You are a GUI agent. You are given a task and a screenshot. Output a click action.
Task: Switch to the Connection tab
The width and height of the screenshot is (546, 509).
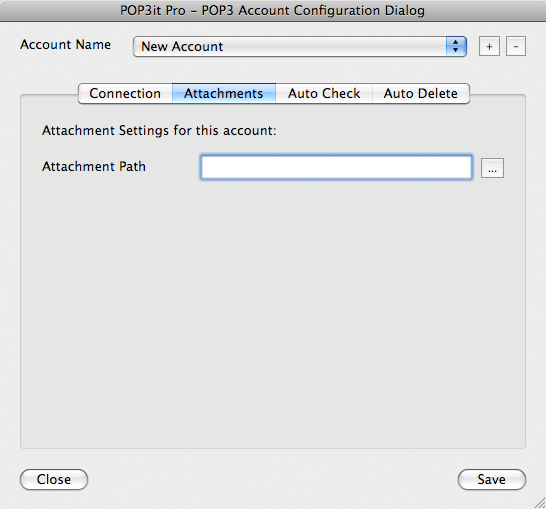tap(125, 93)
